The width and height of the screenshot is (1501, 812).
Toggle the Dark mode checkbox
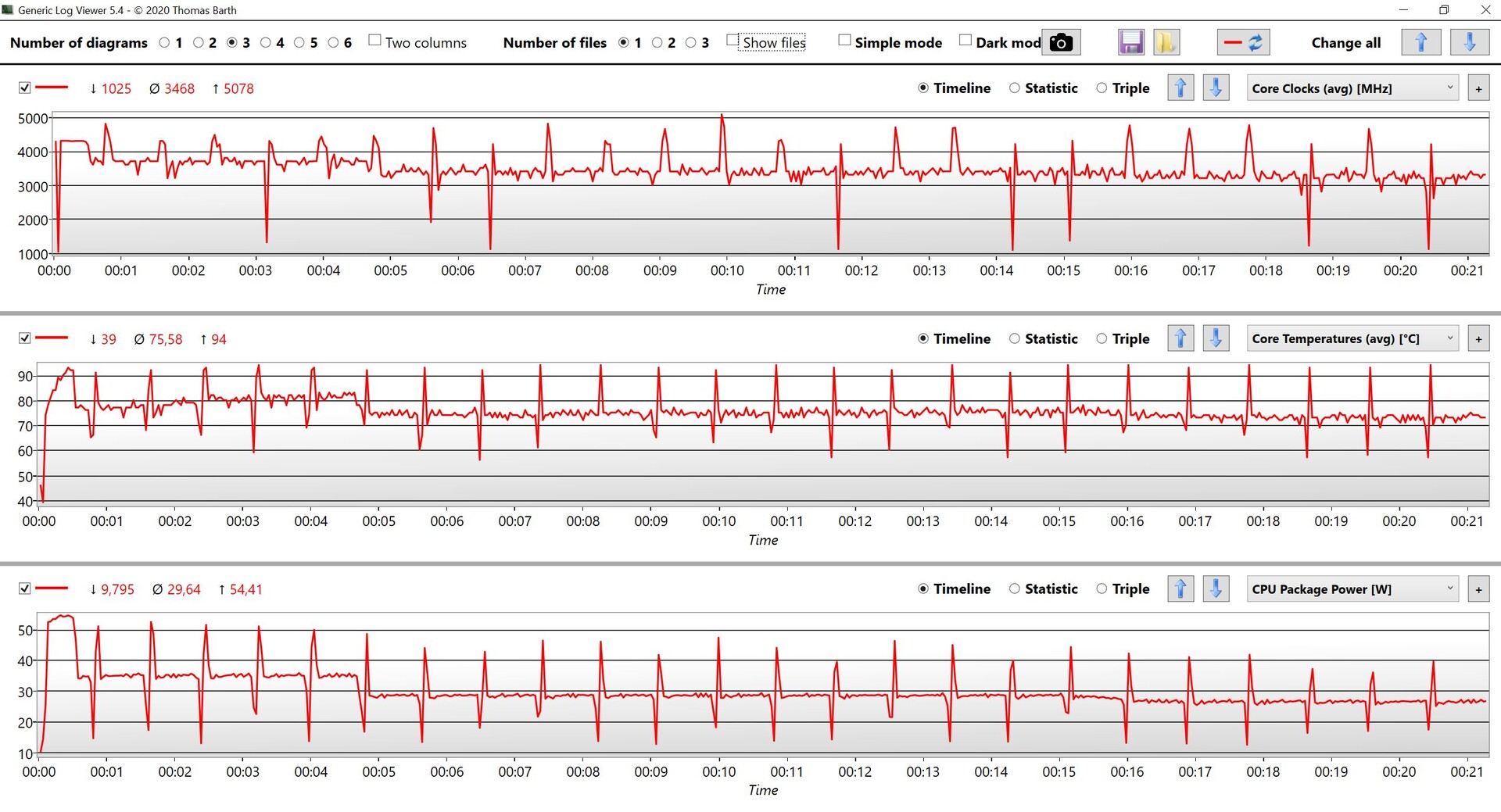tap(965, 41)
